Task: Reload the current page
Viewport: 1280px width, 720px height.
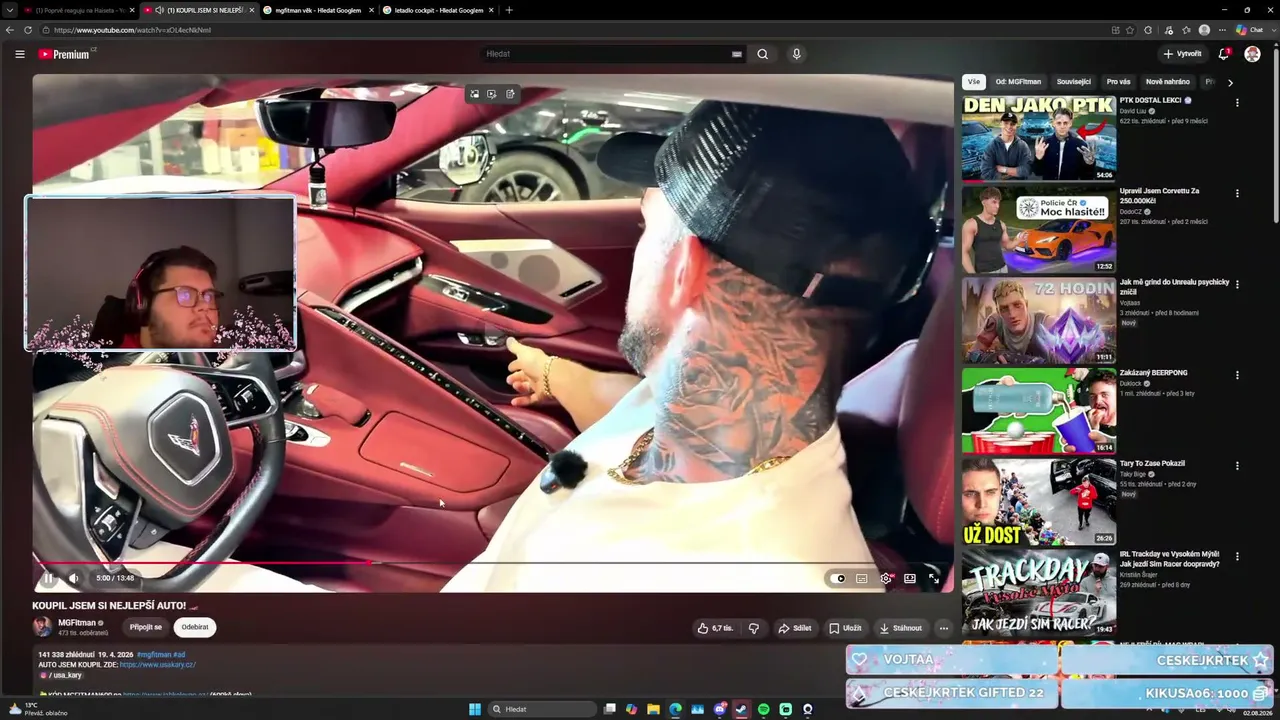Action: [x=28, y=30]
